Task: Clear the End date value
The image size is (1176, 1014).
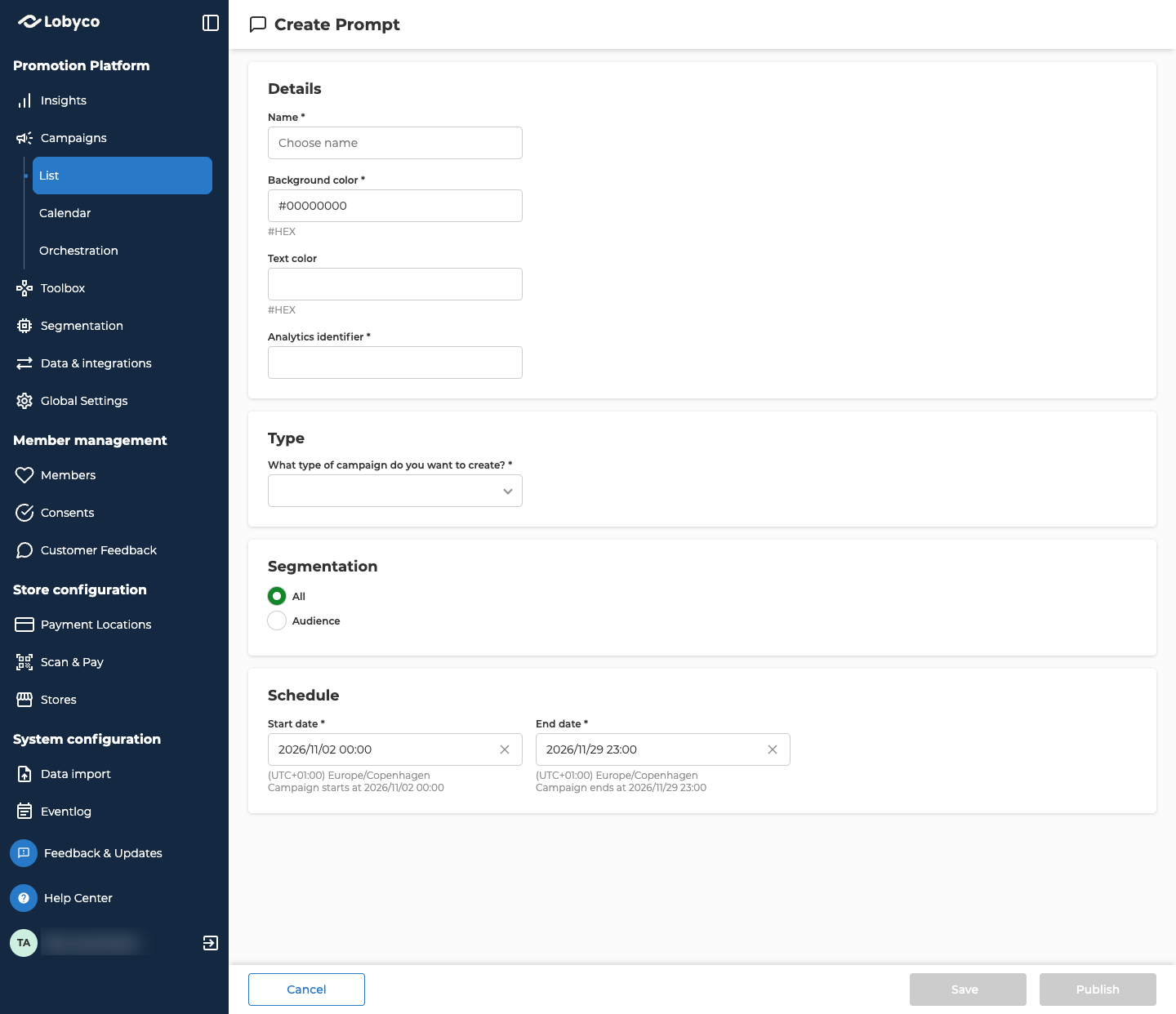Action: [773, 749]
